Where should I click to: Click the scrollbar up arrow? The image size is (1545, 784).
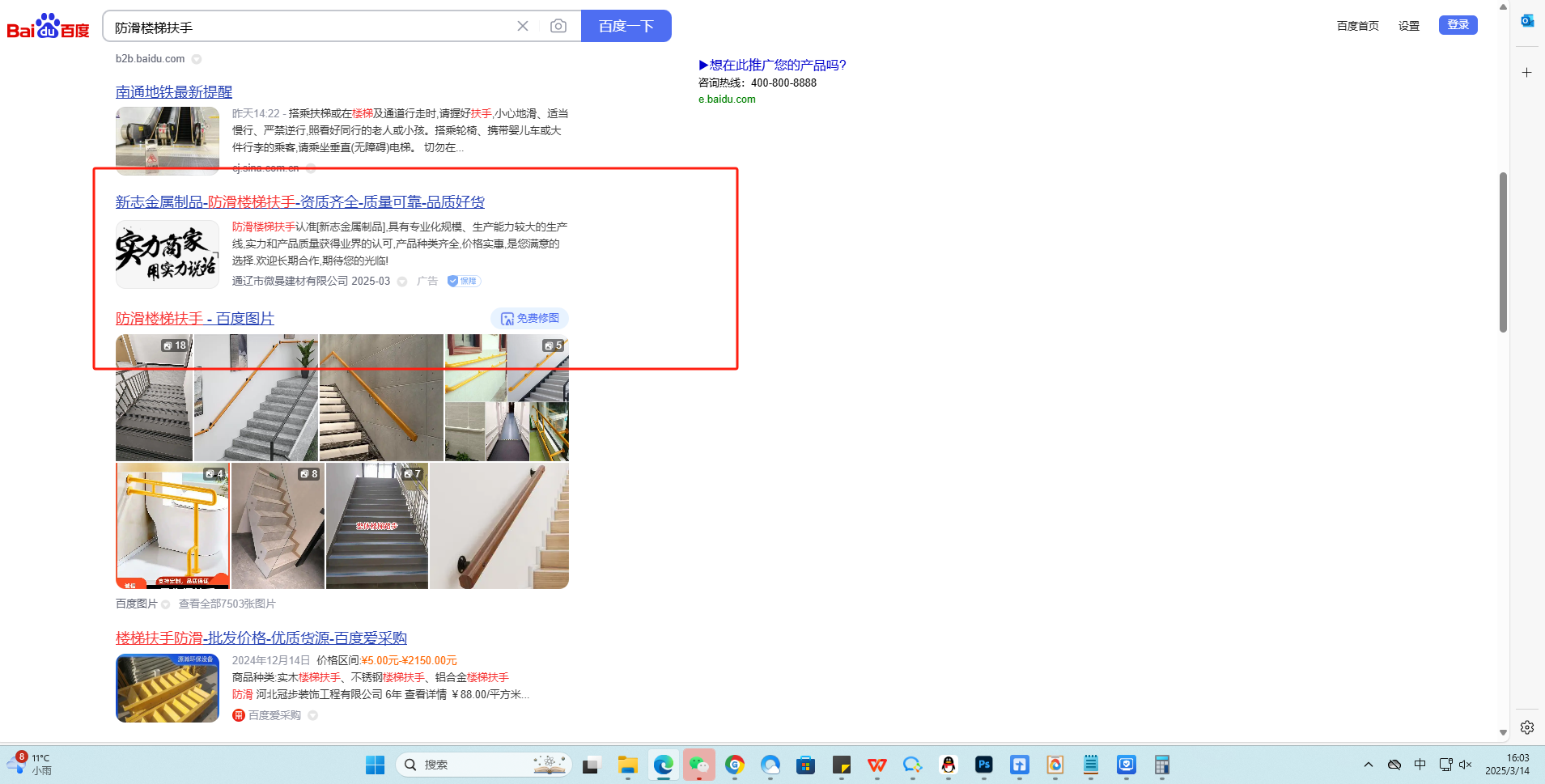1503,6
